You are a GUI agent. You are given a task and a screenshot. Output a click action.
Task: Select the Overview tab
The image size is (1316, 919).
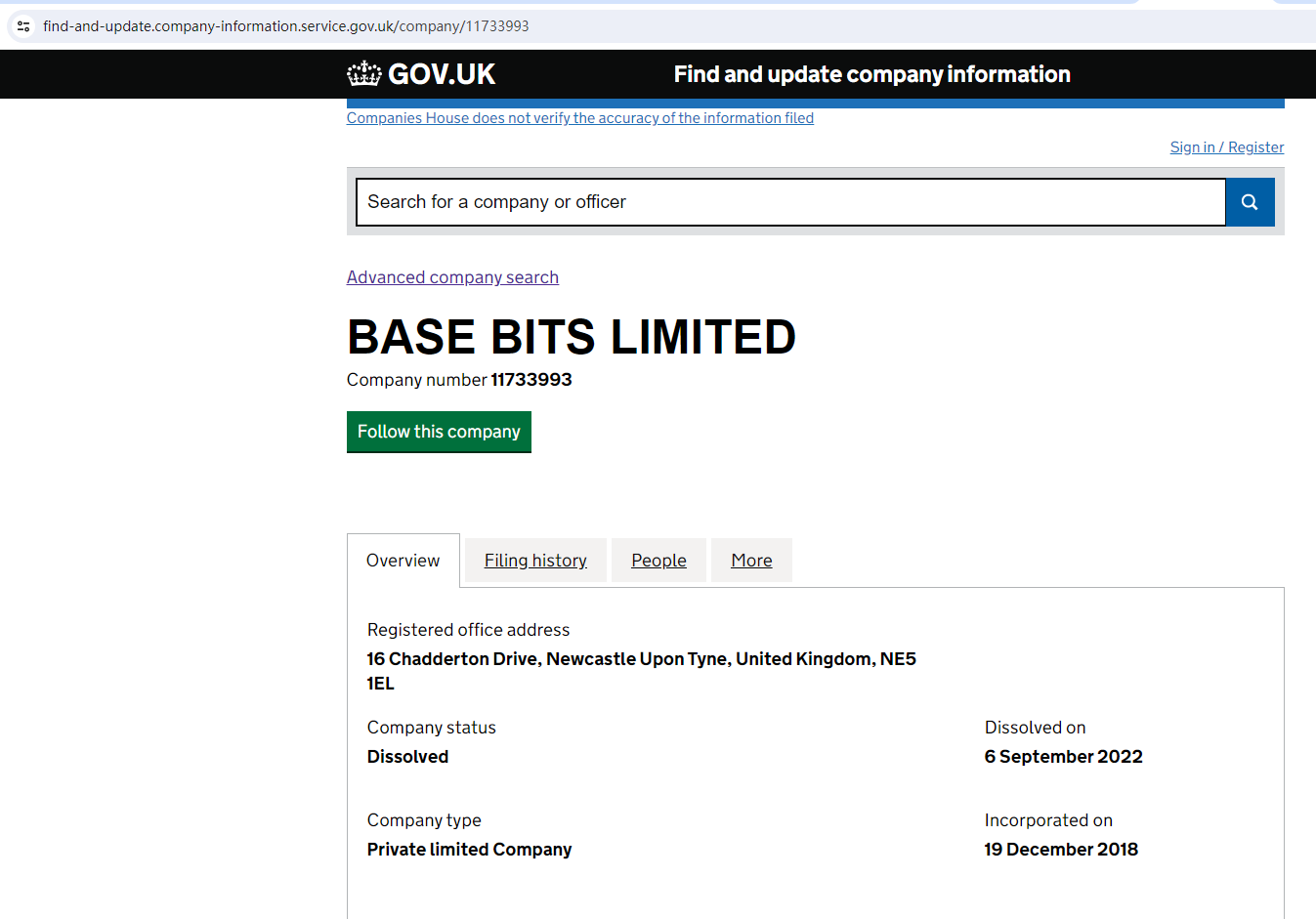pos(403,561)
